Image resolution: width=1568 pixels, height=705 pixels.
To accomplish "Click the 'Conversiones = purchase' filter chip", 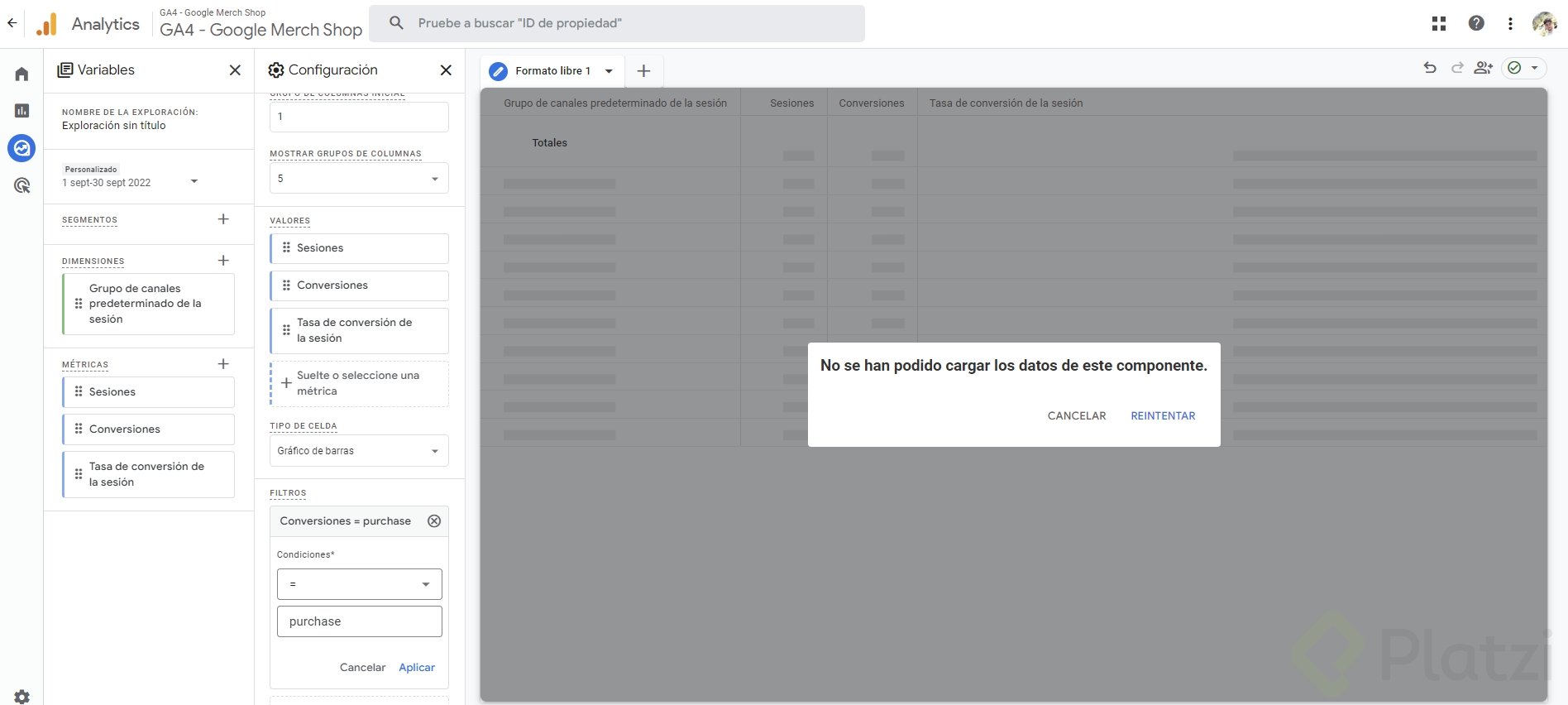I will pyautogui.click(x=346, y=521).
